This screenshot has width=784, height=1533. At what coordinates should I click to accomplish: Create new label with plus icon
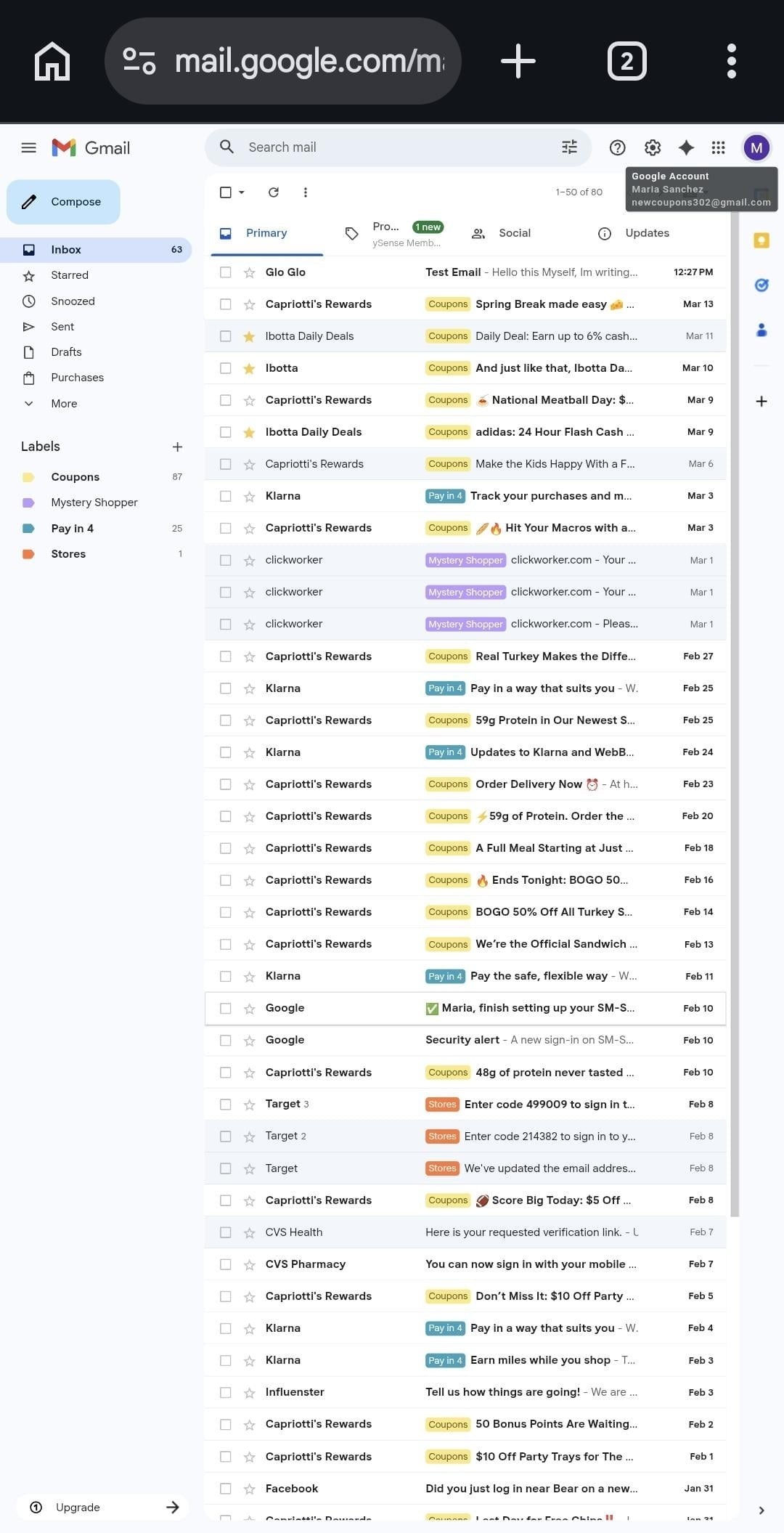[x=177, y=447]
